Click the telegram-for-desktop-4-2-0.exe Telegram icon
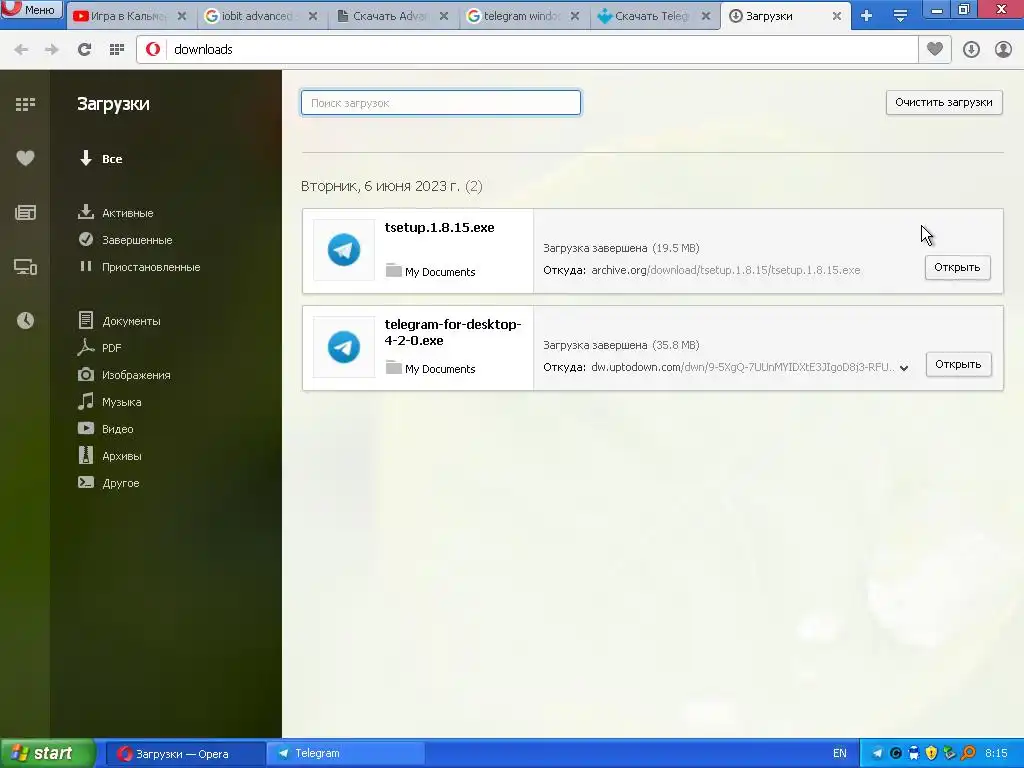Image resolution: width=1024 pixels, height=768 pixels. (x=344, y=347)
